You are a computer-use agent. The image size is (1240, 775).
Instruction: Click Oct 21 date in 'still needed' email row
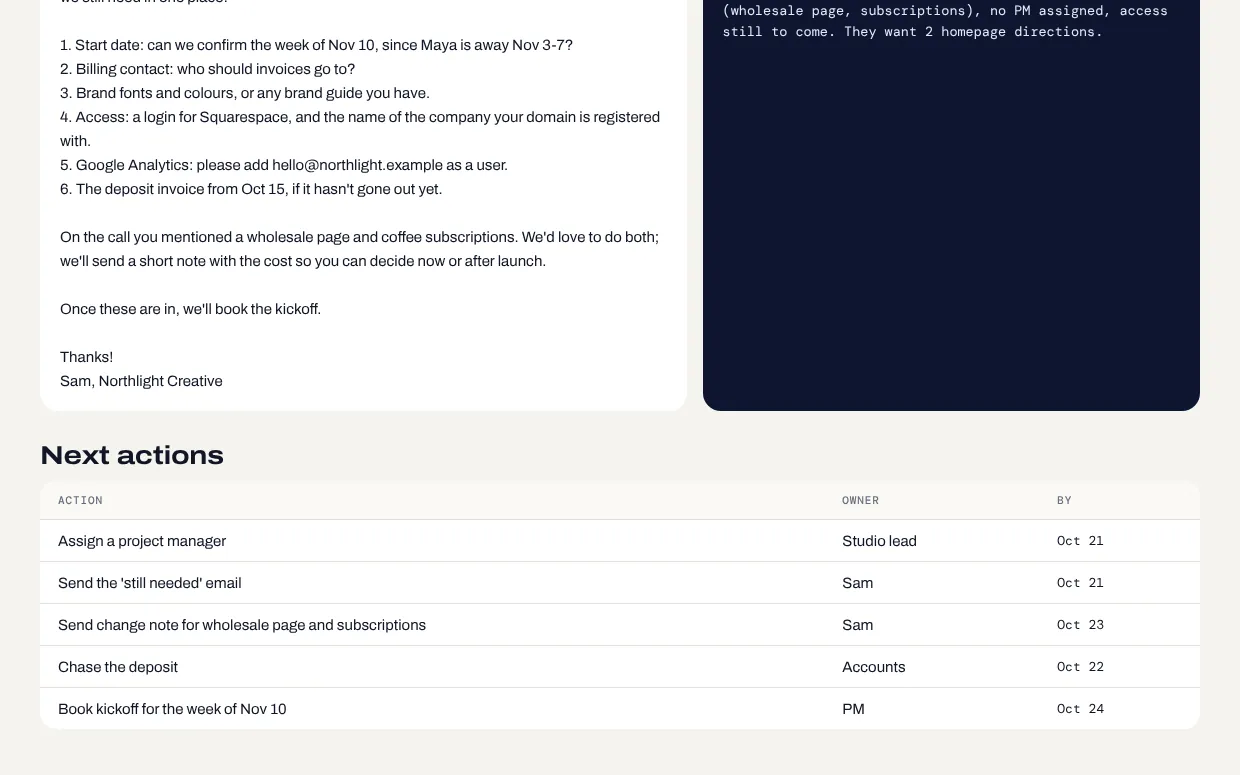click(1080, 583)
